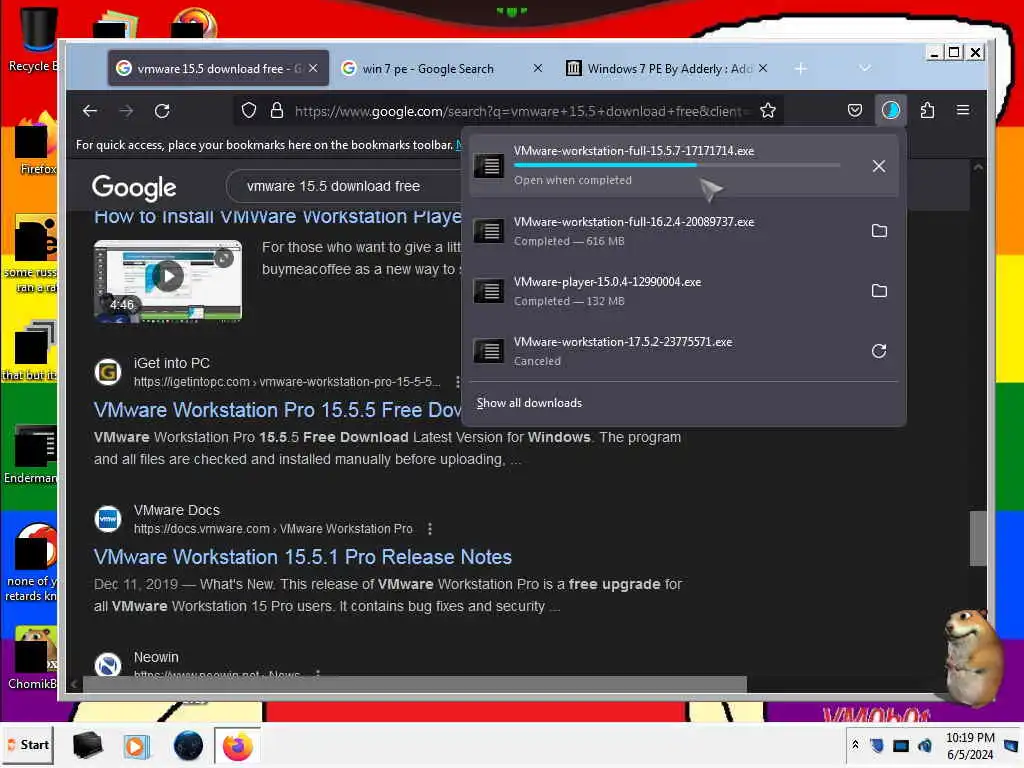Open VMware Workstation 15.5.1 Pro Release Notes
The width and height of the screenshot is (1024, 768).
coord(303,557)
